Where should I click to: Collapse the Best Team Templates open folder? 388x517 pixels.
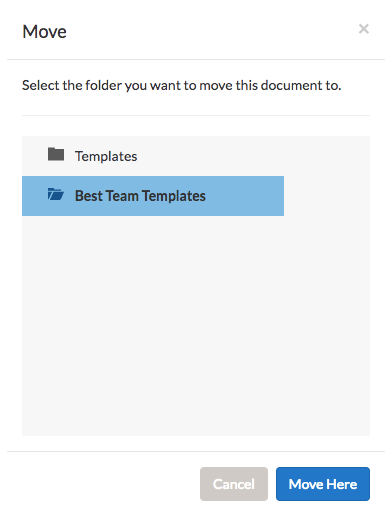[x=56, y=194]
